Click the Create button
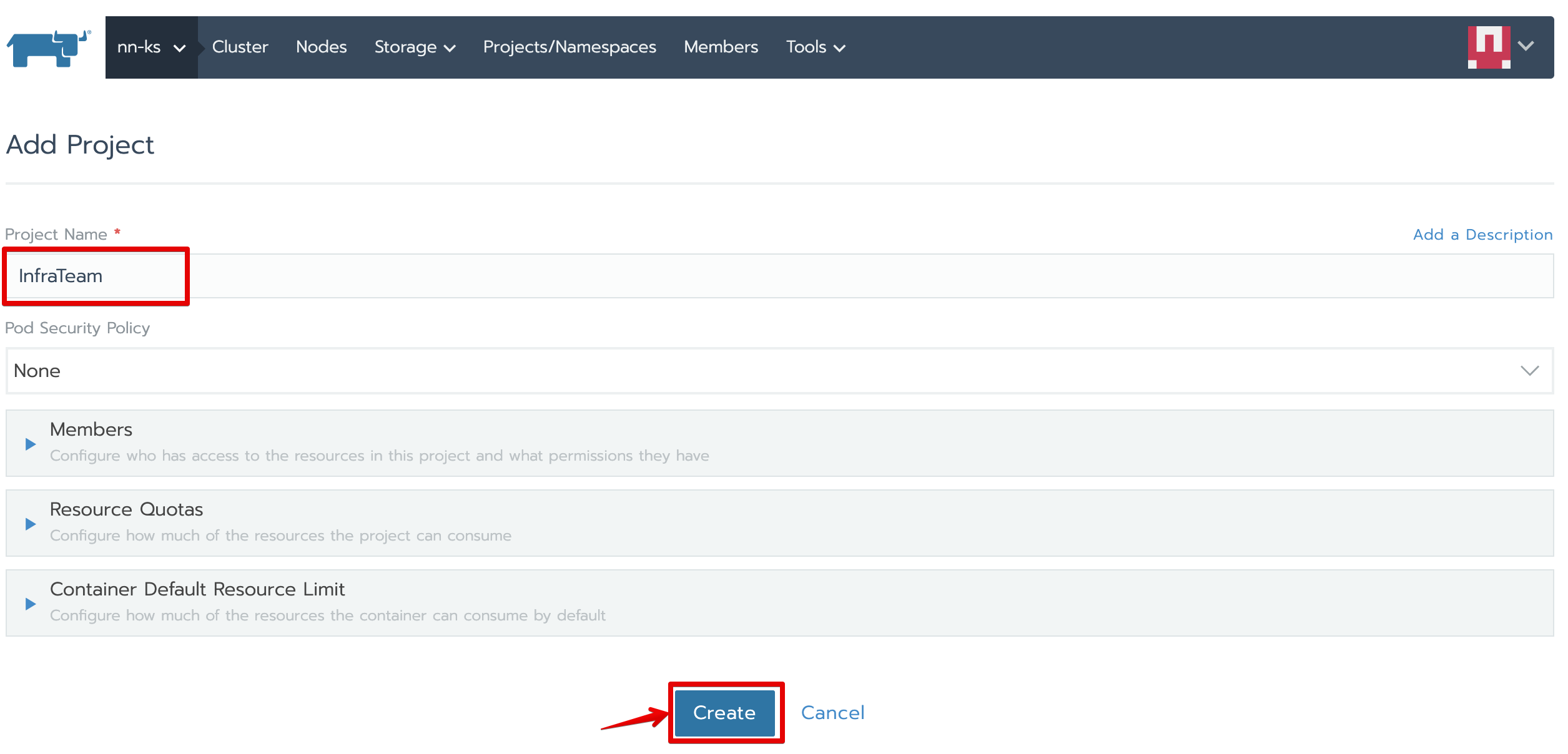Image resolution: width=1568 pixels, height=754 pixels. pyautogui.click(x=724, y=713)
